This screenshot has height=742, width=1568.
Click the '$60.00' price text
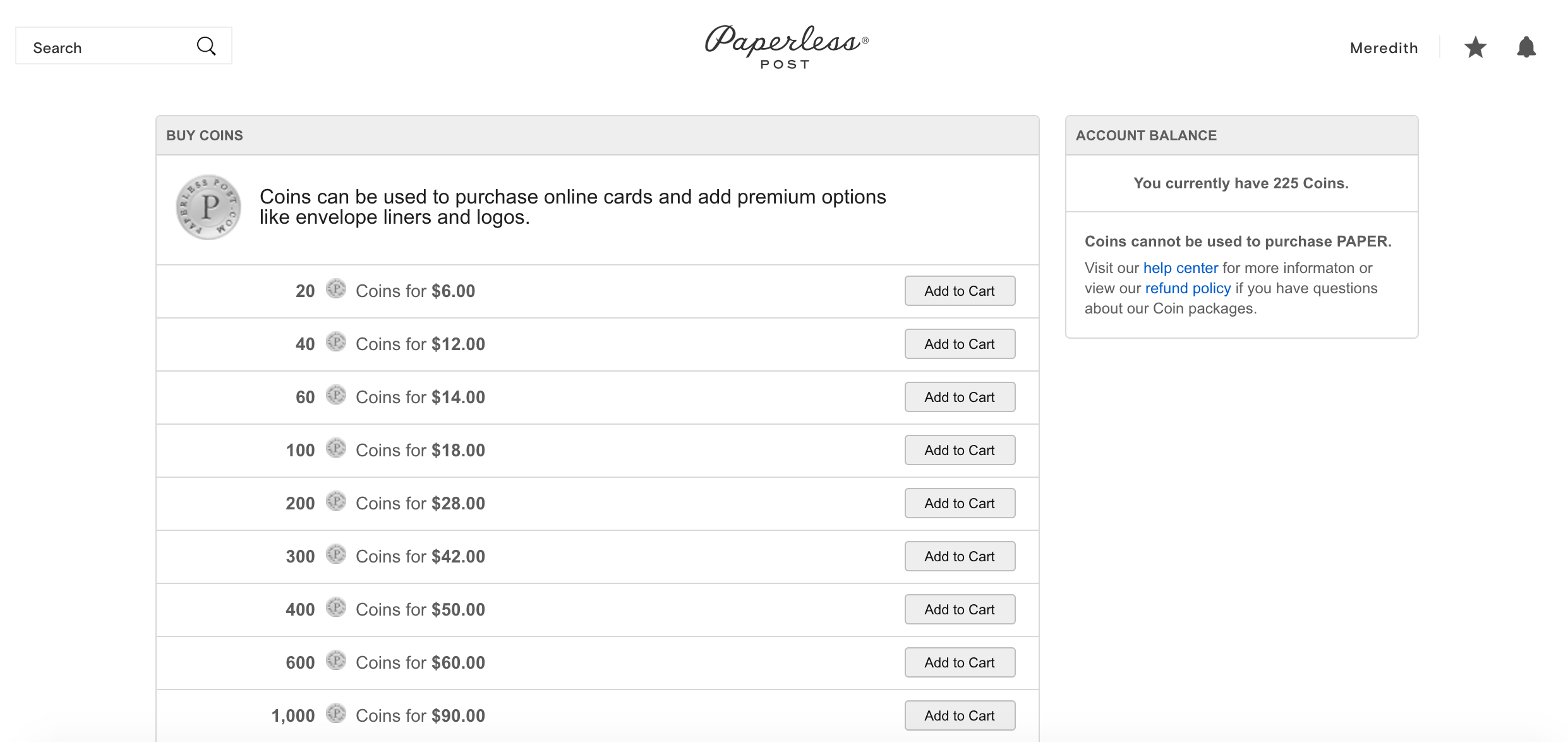458,662
